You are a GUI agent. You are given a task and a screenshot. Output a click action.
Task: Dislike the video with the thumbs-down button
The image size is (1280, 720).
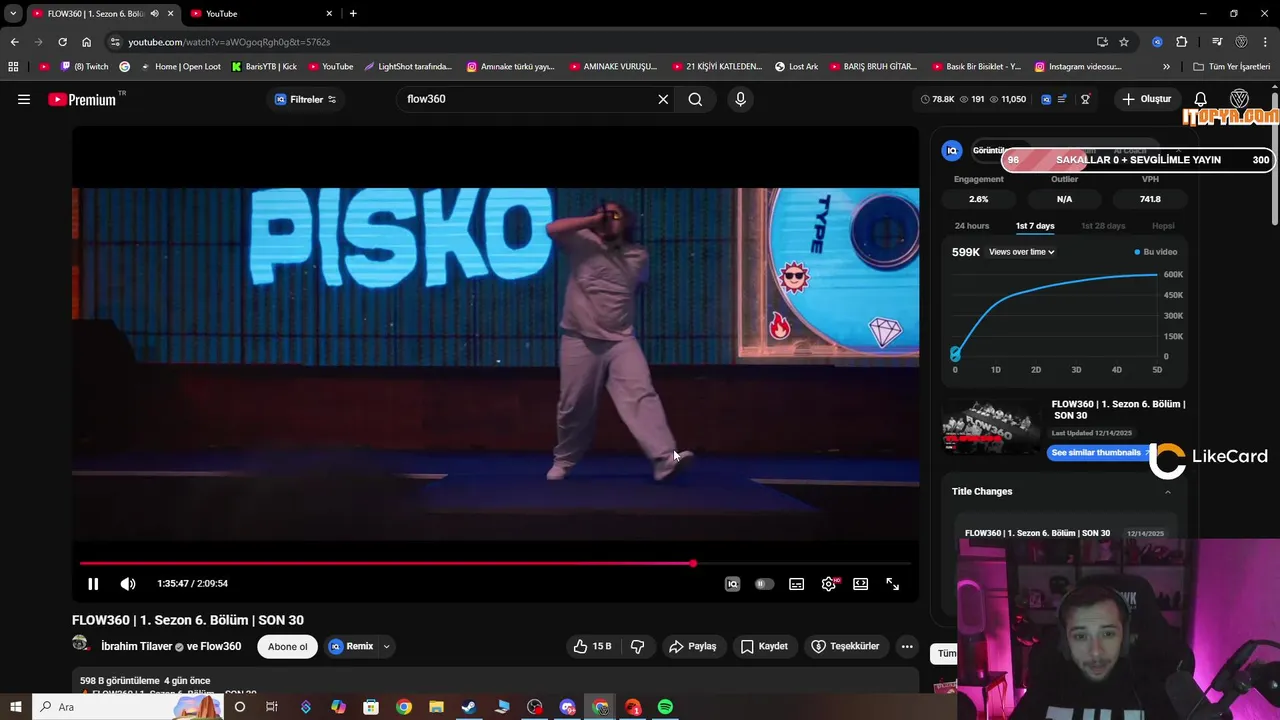[637, 646]
